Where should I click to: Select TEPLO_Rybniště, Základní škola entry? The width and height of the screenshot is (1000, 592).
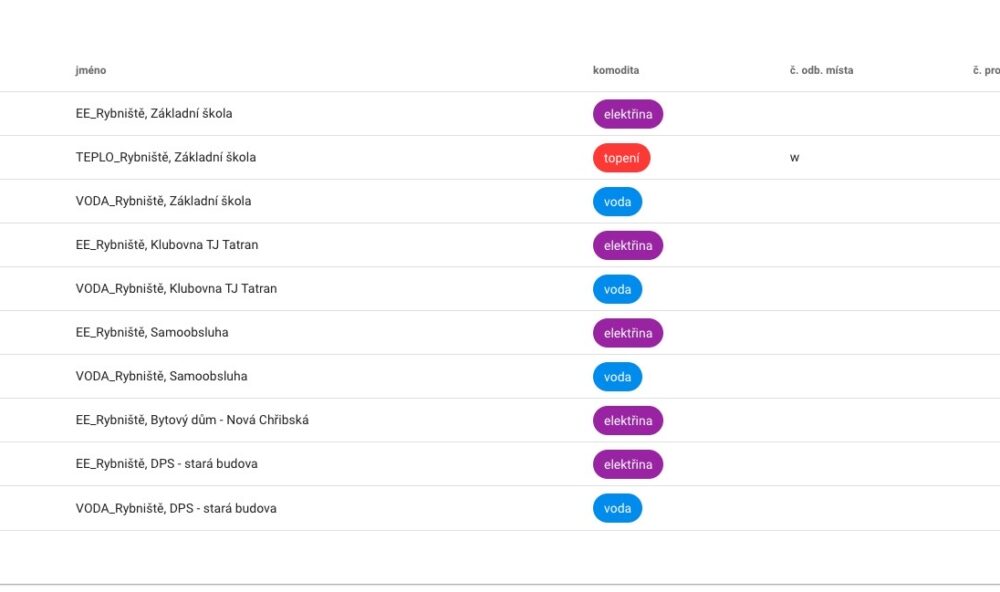166,158
